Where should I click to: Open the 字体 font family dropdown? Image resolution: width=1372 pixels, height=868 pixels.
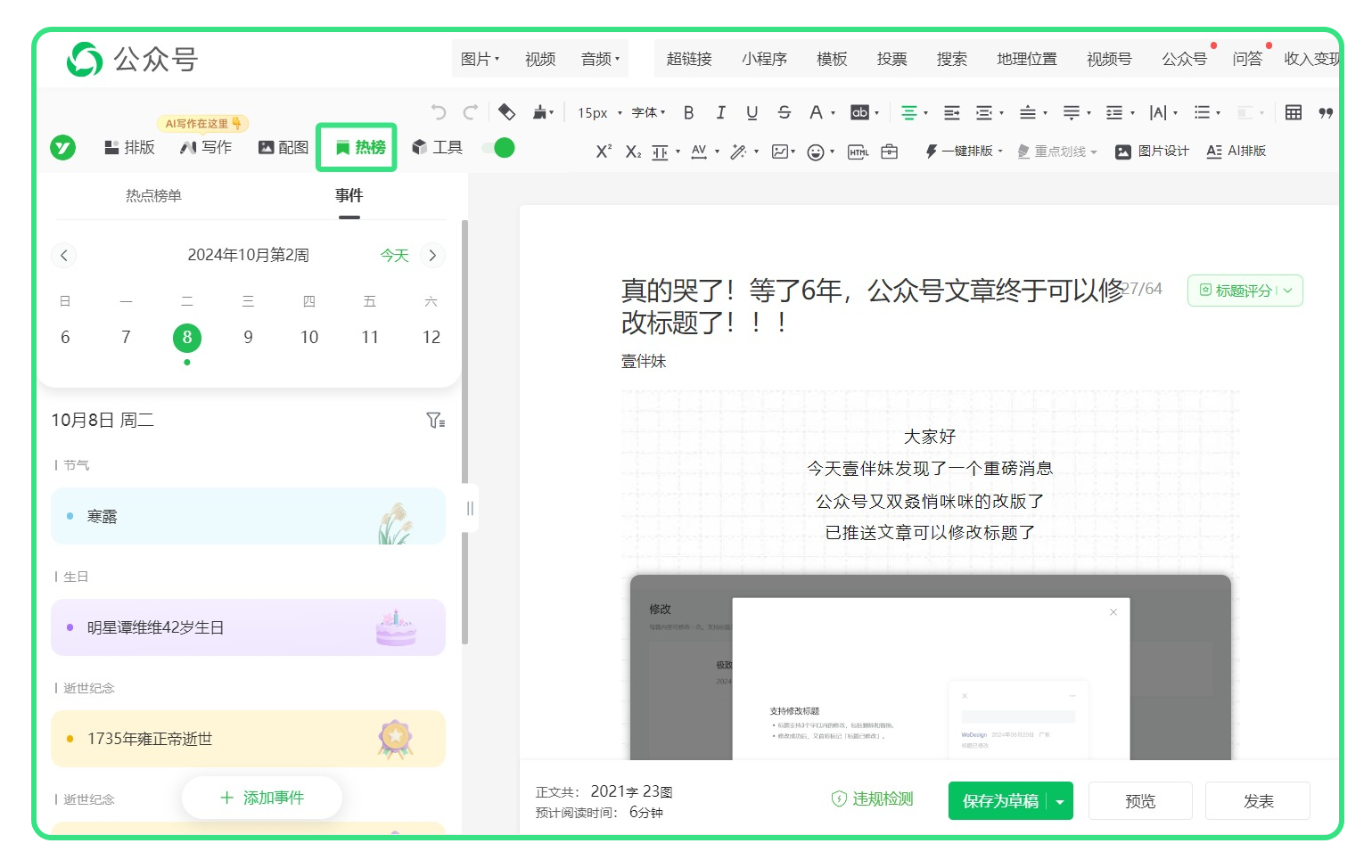tap(648, 112)
